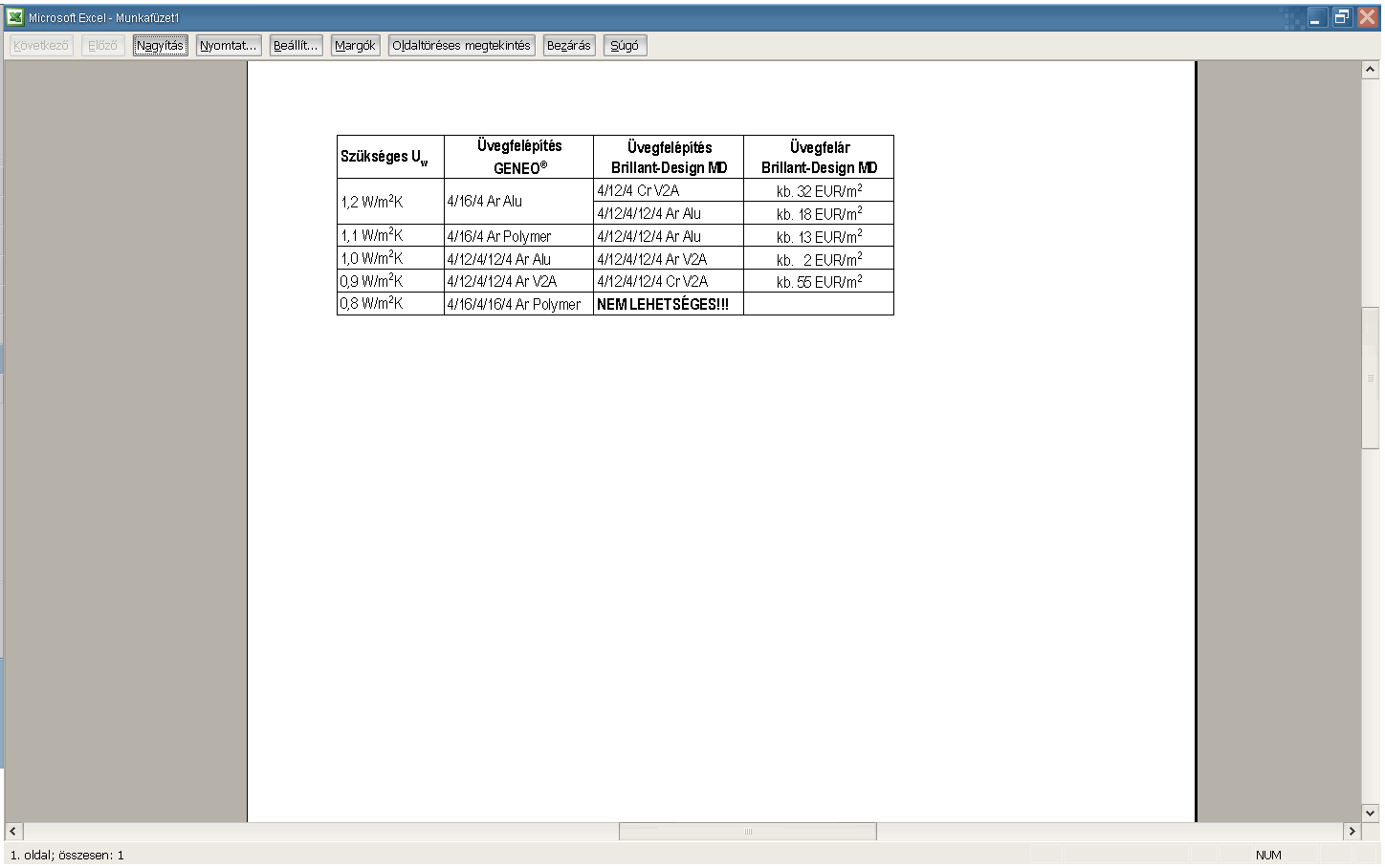Image resolution: width=1385 pixels, height=868 pixels.
Task: Close print preview with Bezárás button
Action: point(569,45)
